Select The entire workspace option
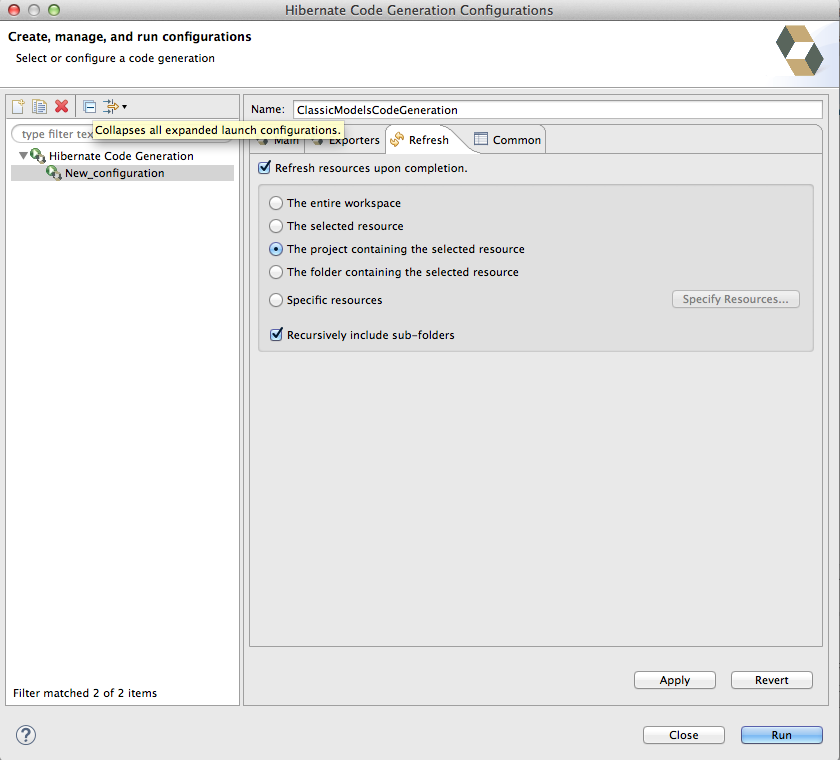Viewport: 840px width, 760px height. click(x=276, y=203)
